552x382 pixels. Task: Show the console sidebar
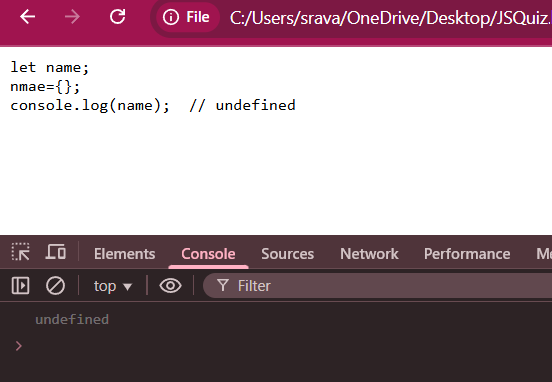tap(20, 285)
